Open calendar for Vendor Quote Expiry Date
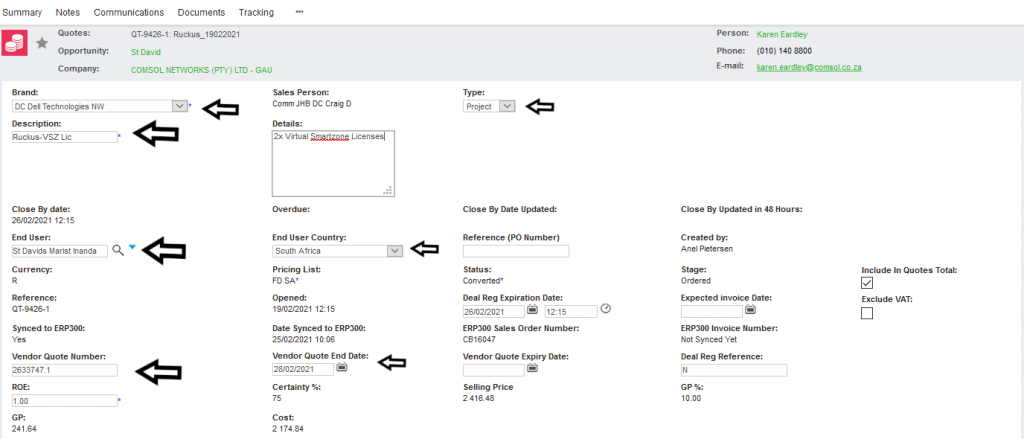 coord(533,368)
